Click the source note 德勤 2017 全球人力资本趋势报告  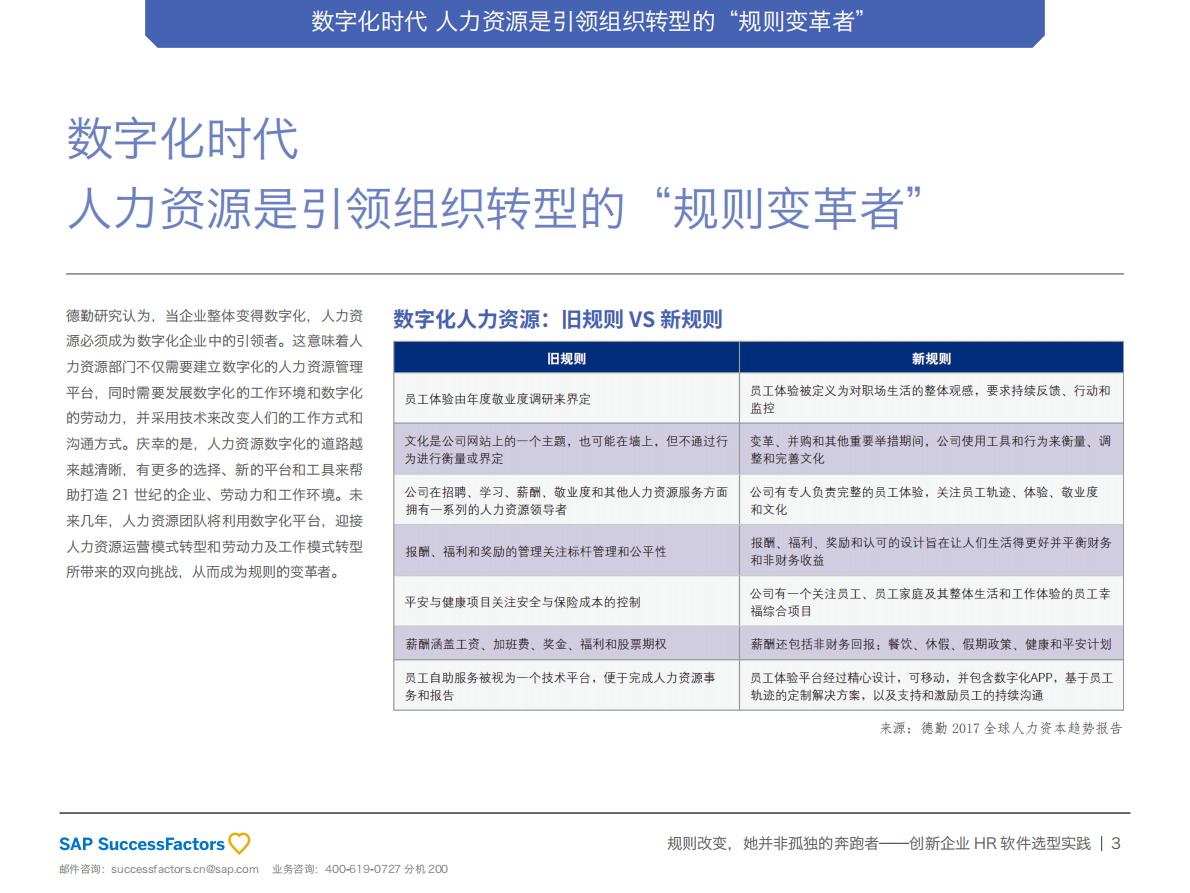click(x=1000, y=730)
